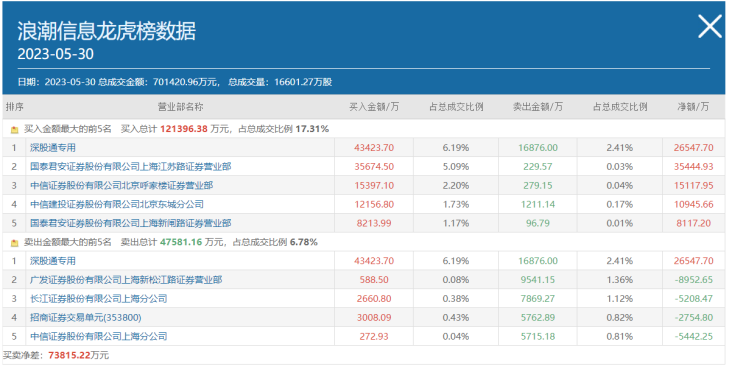This screenshot has height=368, width=729.
Task: Select buy amount 15397.10
Action: [374, 185]
